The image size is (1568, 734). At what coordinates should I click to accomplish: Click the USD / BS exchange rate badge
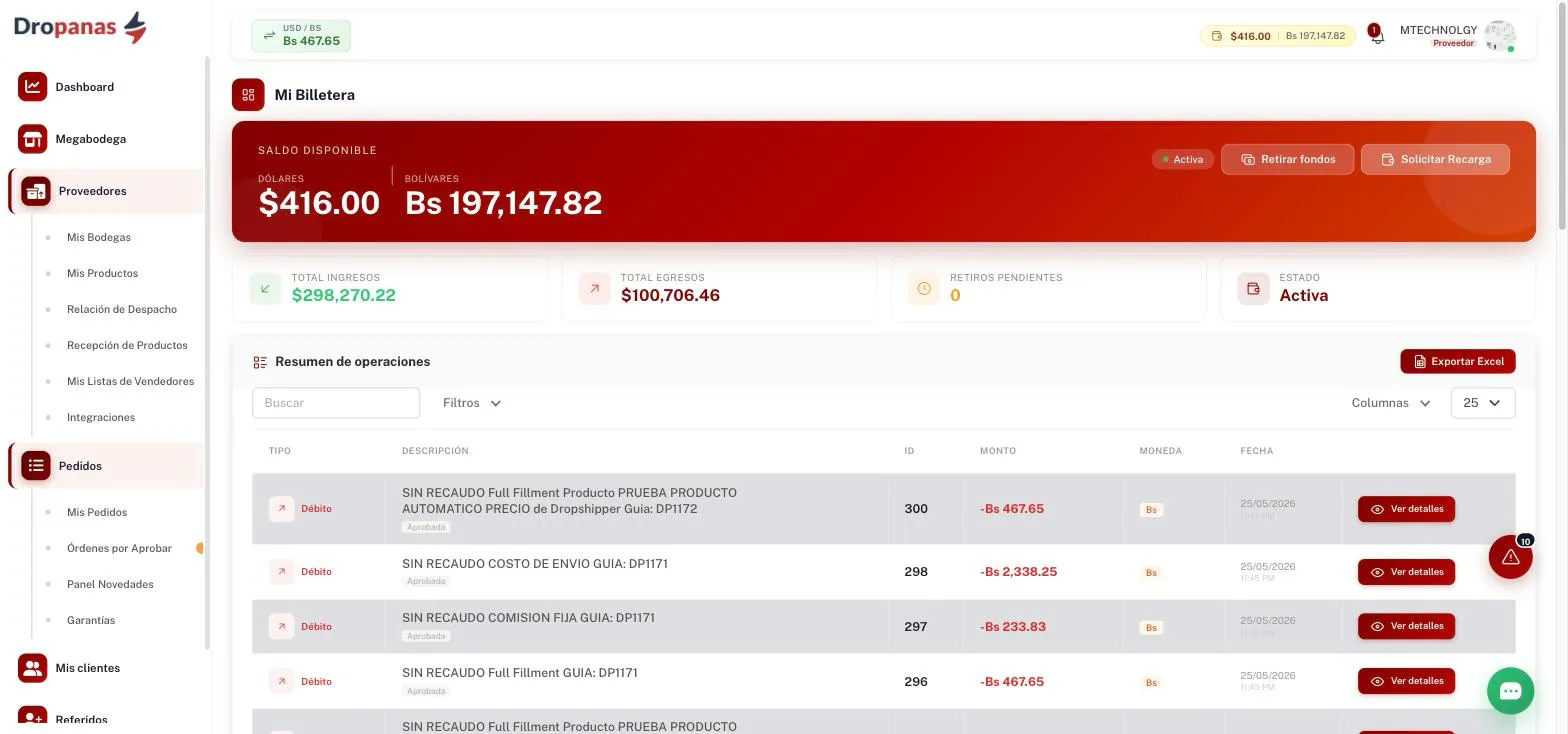(301, 36)
